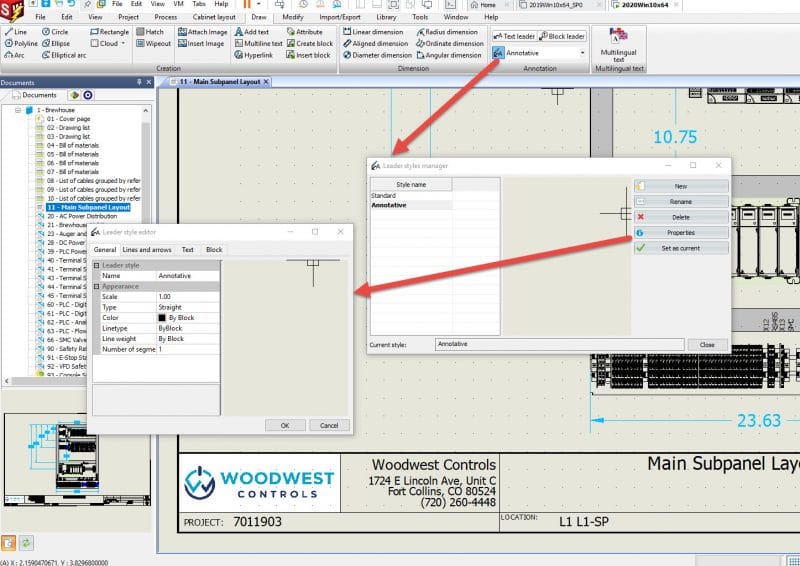
Task: Insert a Hyperlink
Action: (254, 55)
